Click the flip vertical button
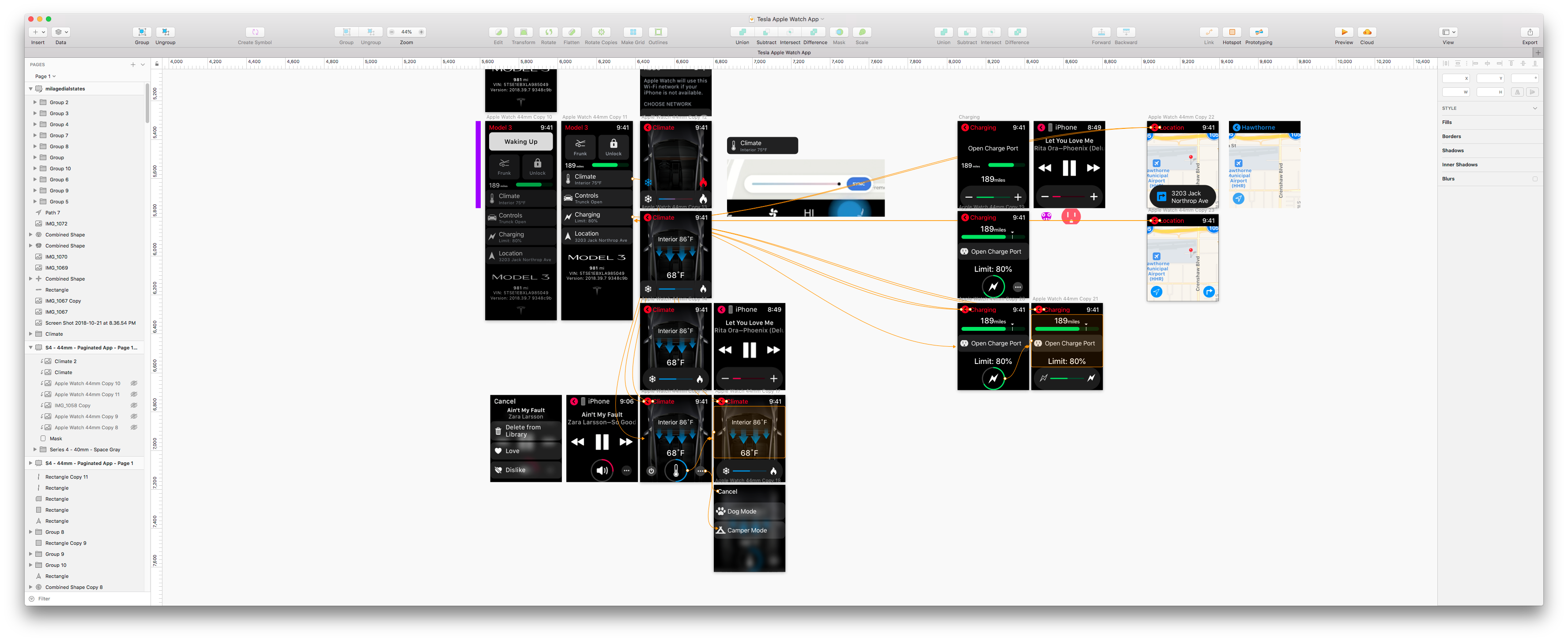The height and width of the screenshot is (641, 1568). tap(1532, 92)
